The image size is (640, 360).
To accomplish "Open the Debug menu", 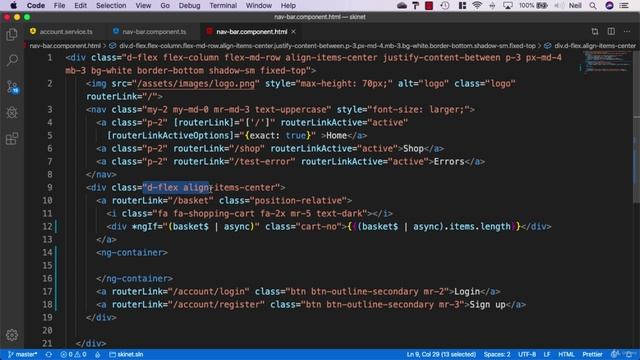I will pyautogui.click(x=189, y=5).
